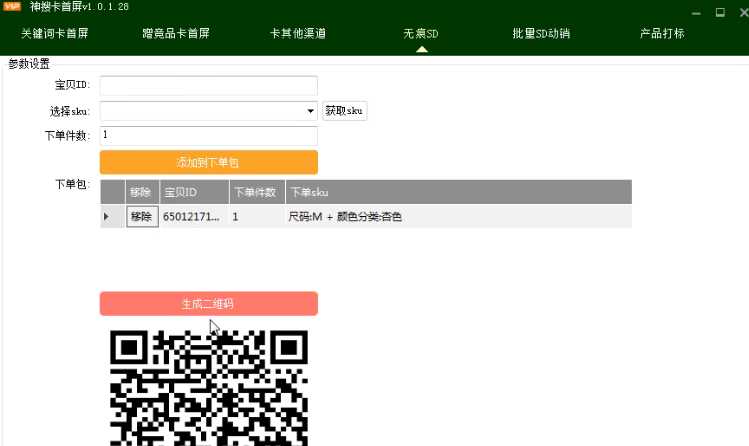This screenshot has height=446, width=749.
Task: Expand the 选择sku dropdown arrow
Action: (310, 111)
